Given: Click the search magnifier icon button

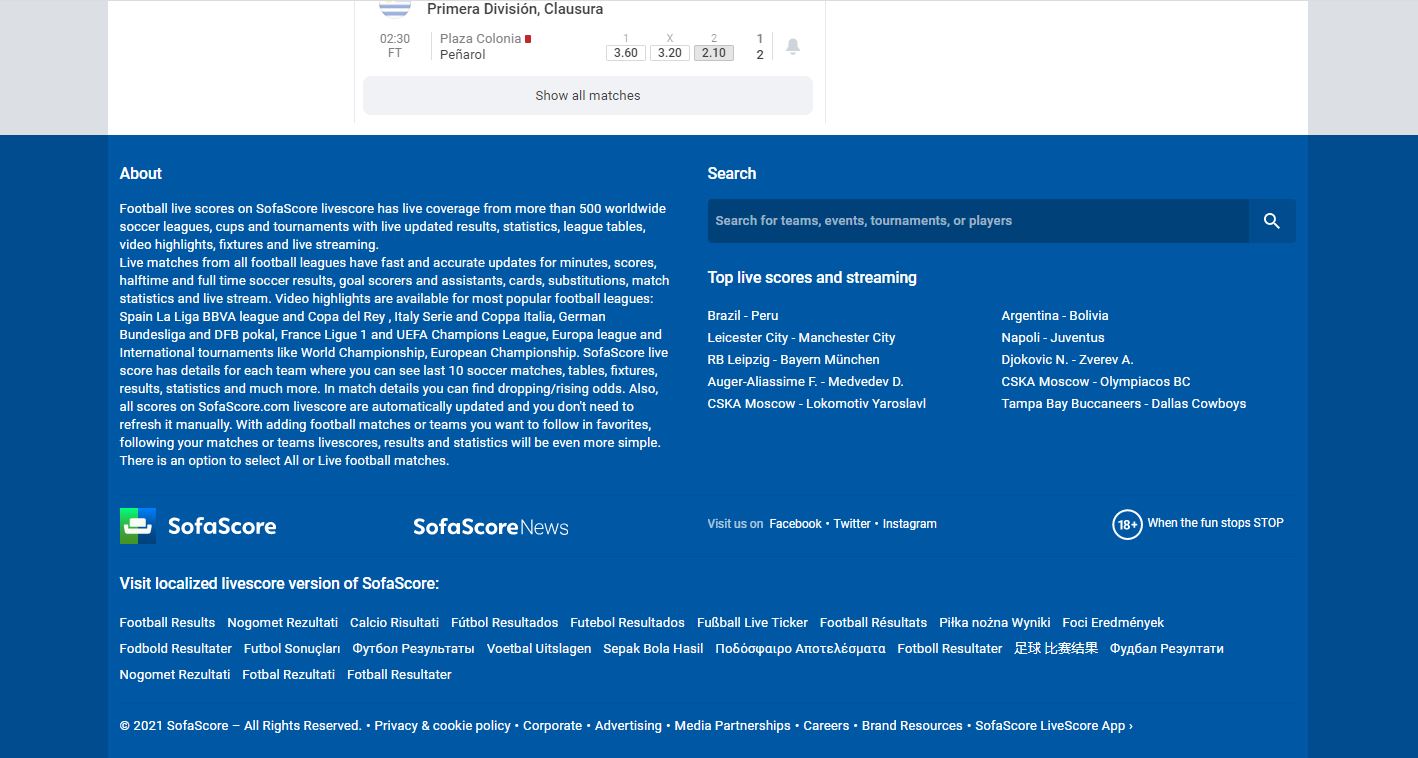Looking at the screenshot, I should (1272, 221).
